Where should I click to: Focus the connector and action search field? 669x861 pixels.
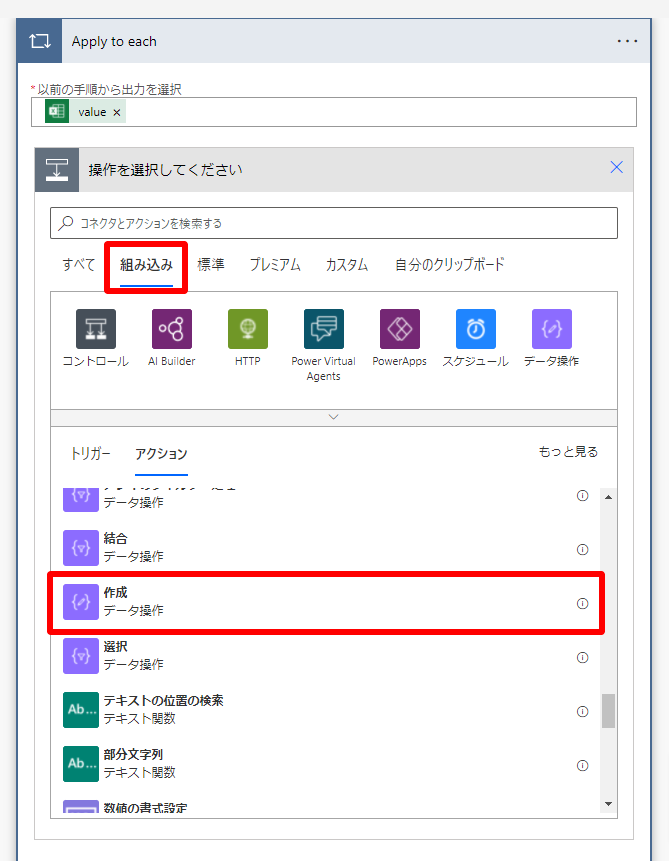coord(334,223)
